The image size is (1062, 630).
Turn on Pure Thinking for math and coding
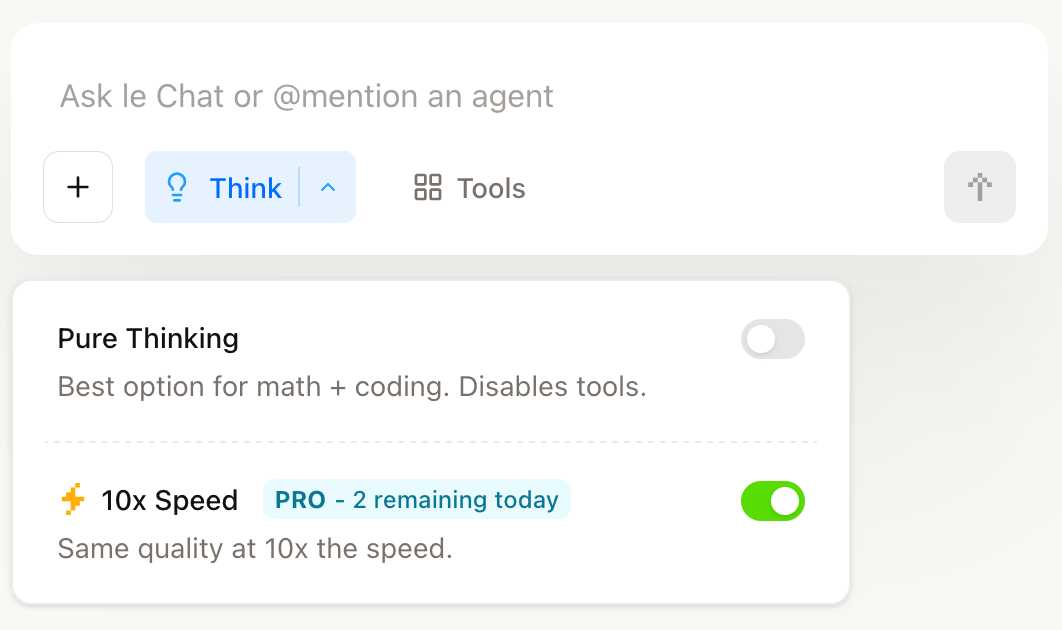[x=772, y=339]
